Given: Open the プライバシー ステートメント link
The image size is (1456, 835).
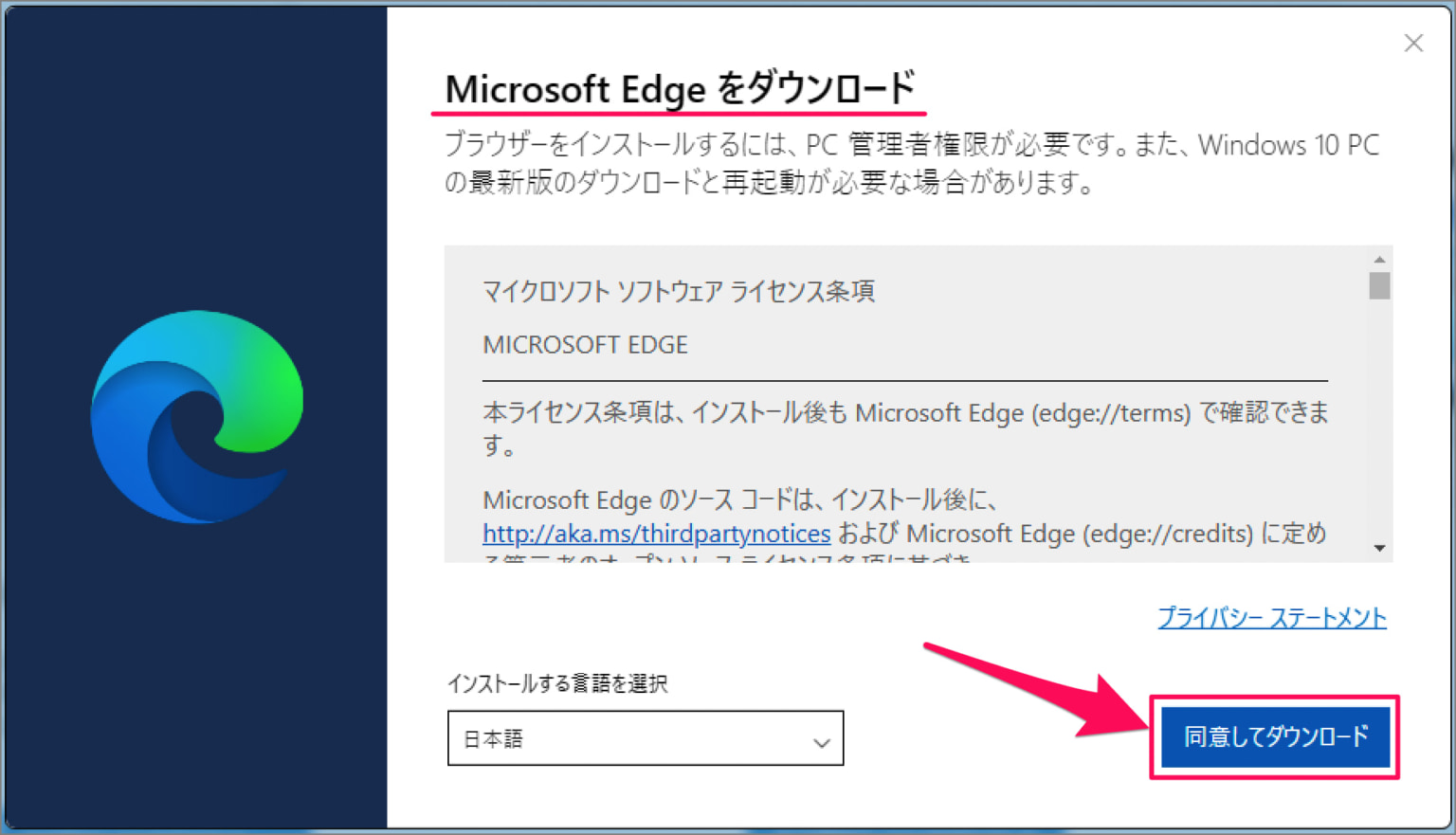Looking at the screenshot, I should (1271, 617).
